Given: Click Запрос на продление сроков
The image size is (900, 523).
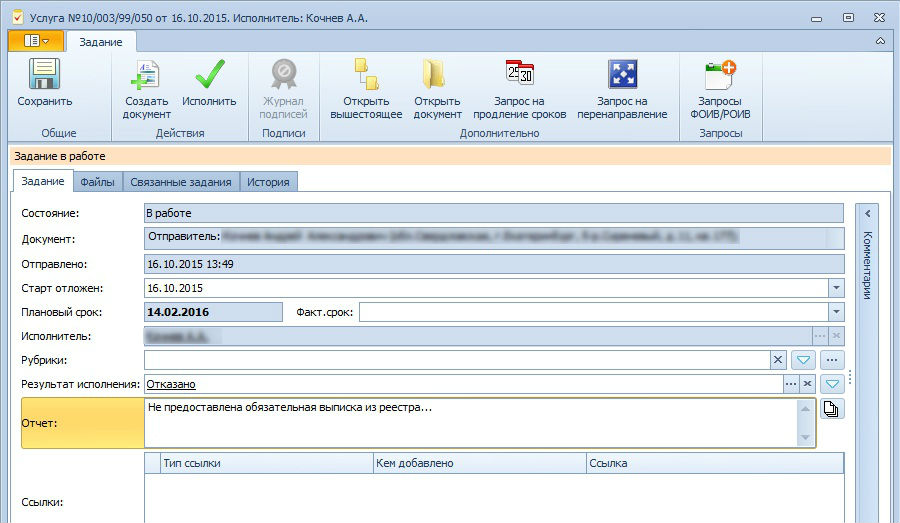Looking at the screenshot, I should [519, 89].
